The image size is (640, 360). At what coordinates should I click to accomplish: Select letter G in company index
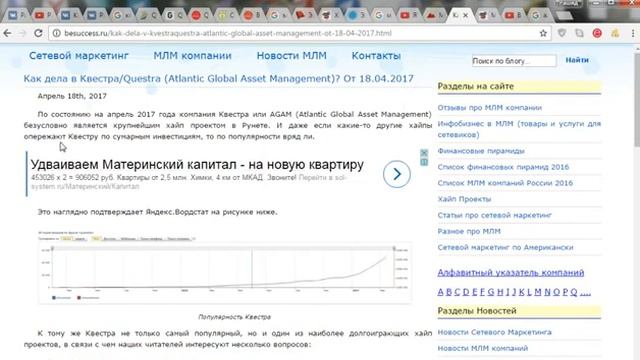[x=491, y=292]
